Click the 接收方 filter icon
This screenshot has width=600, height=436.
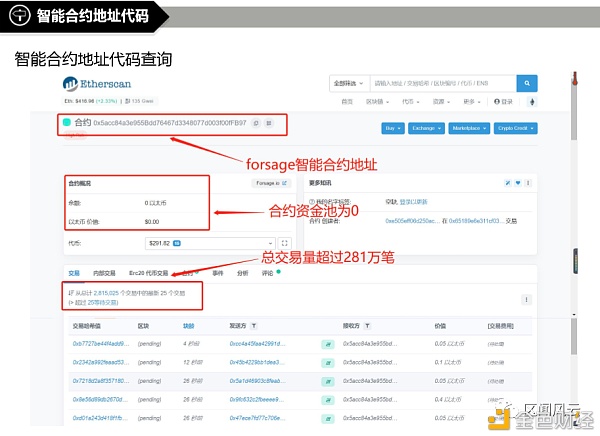367,326
